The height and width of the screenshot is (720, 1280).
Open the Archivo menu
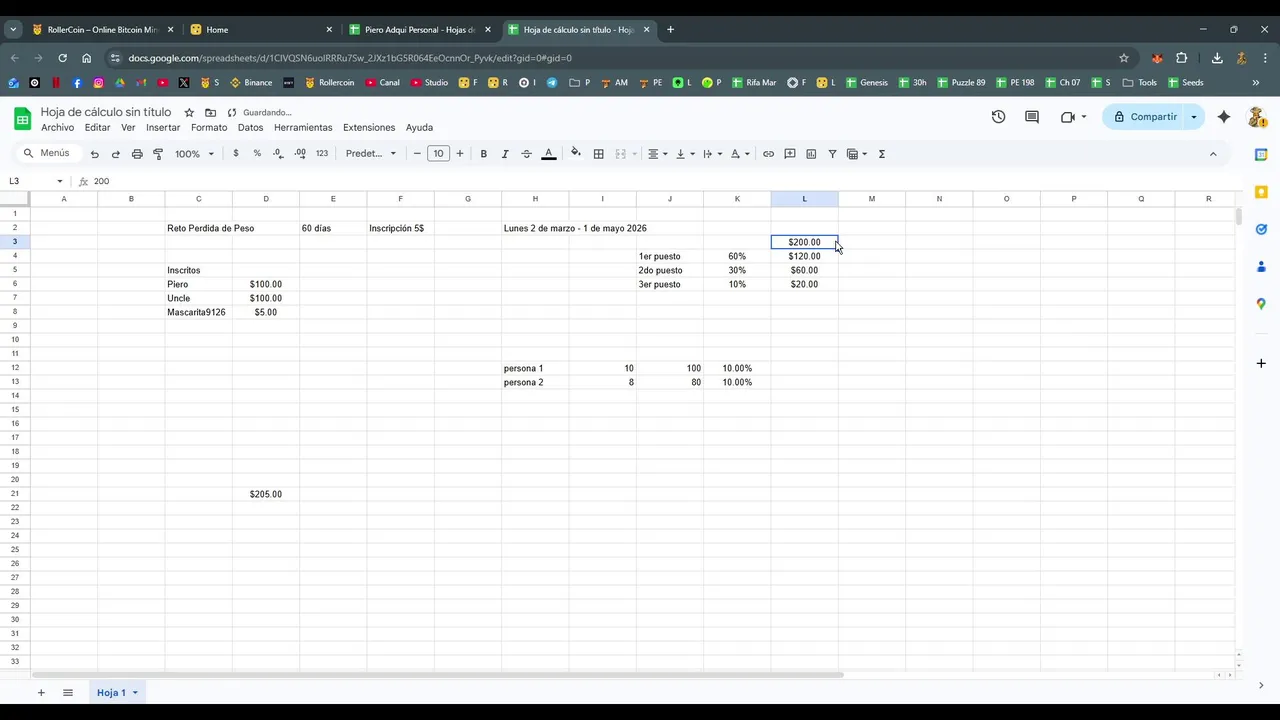57,128
